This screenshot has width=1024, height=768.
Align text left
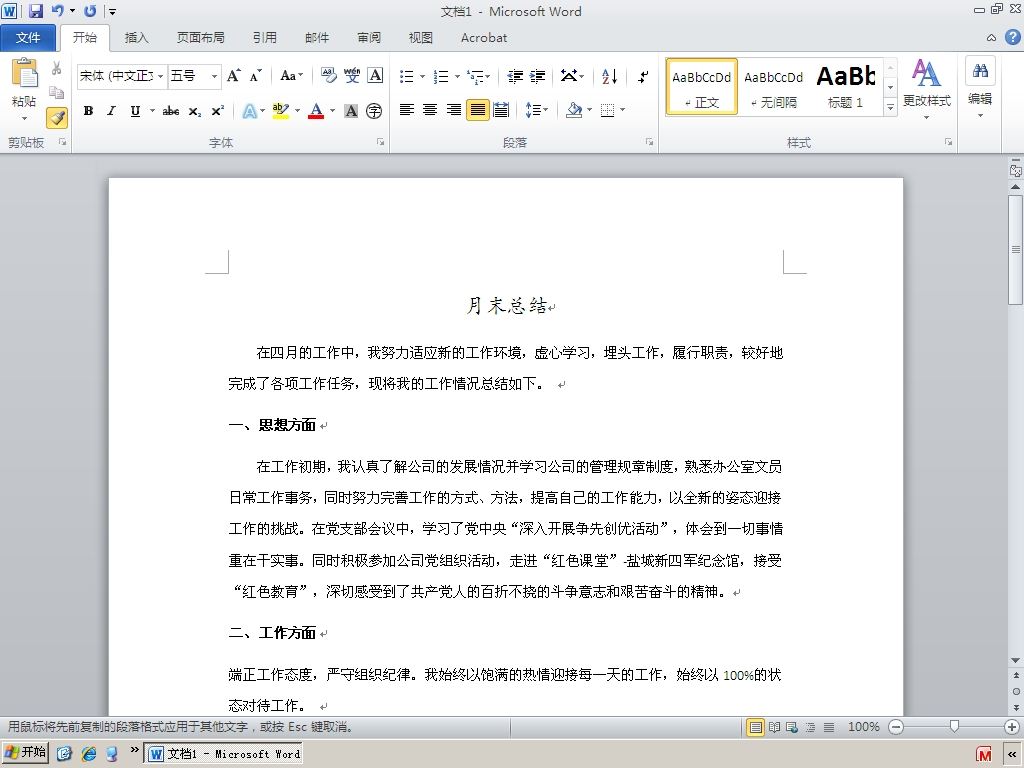click(x=407, y=110)
